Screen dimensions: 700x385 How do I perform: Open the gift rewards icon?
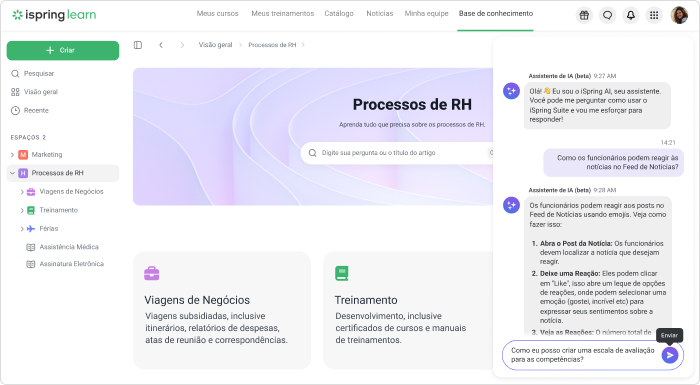coord(584,15)
